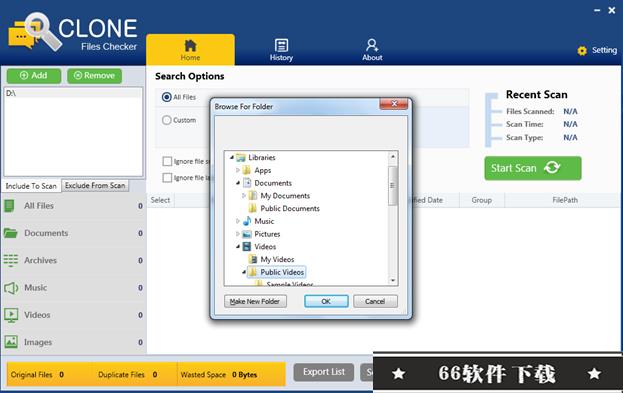The width and height of the screenshot is (623, 393).
Task: Expand the Apps library node
Action: (x=238, y=170)
